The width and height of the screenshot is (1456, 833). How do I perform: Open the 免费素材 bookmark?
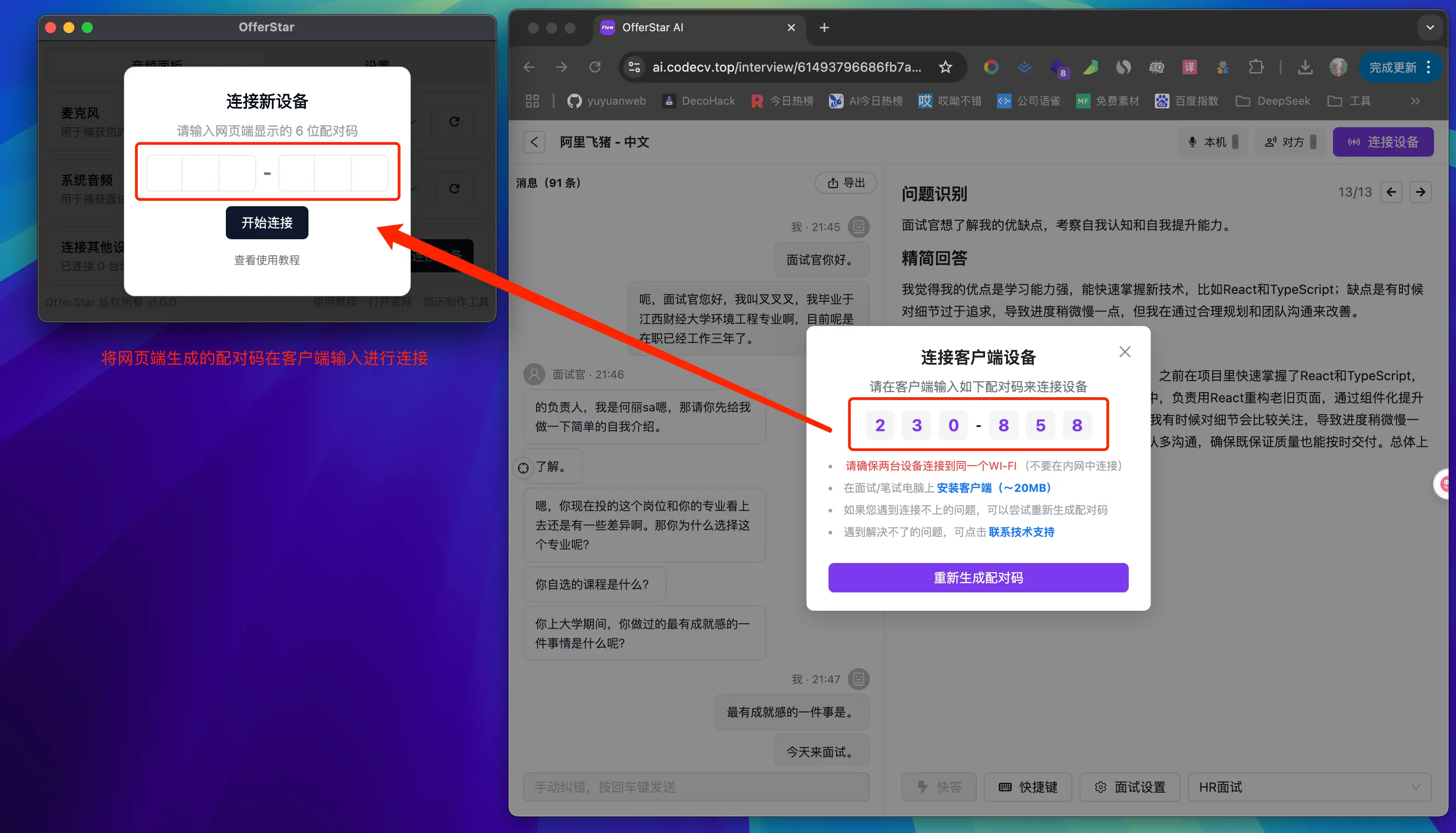1107,101
